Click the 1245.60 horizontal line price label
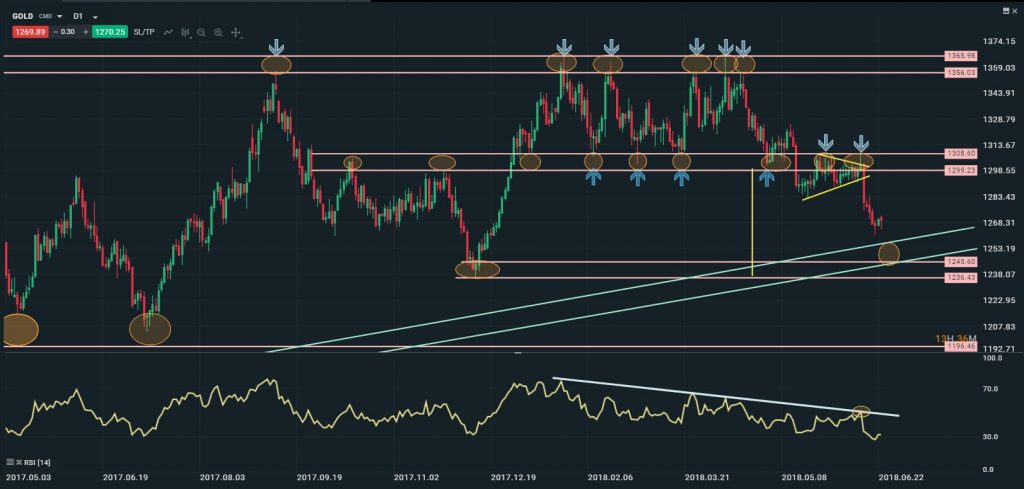 (960, 261)
